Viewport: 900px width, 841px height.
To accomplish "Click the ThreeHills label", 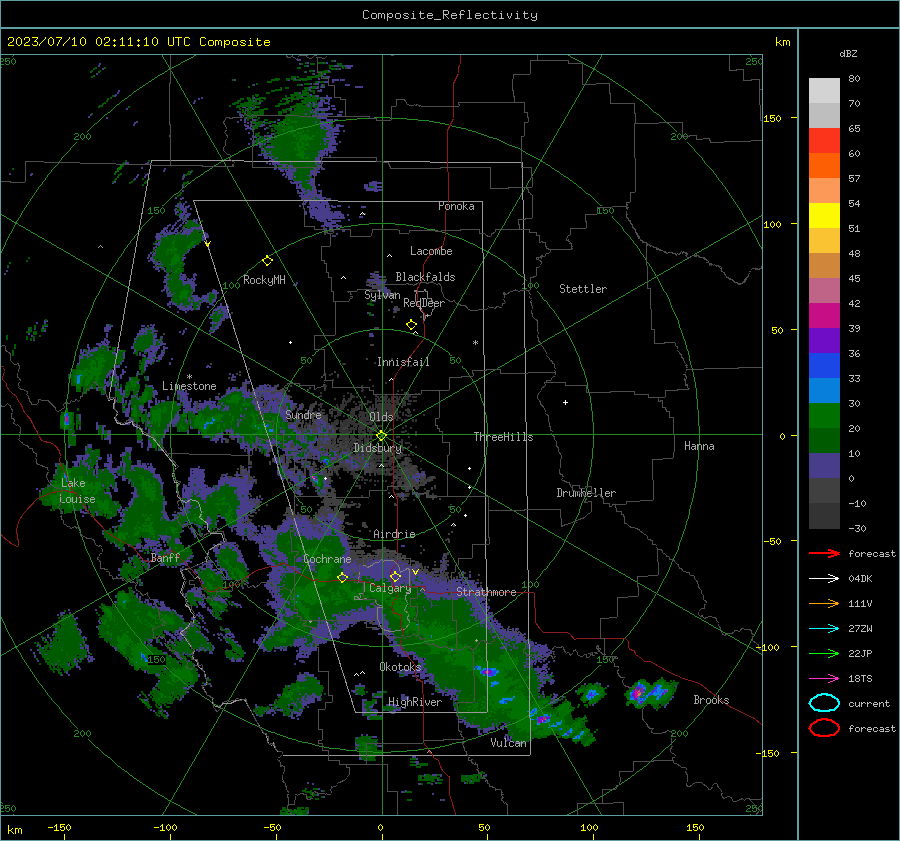I will pyautogui.click(x=503, y=437).
